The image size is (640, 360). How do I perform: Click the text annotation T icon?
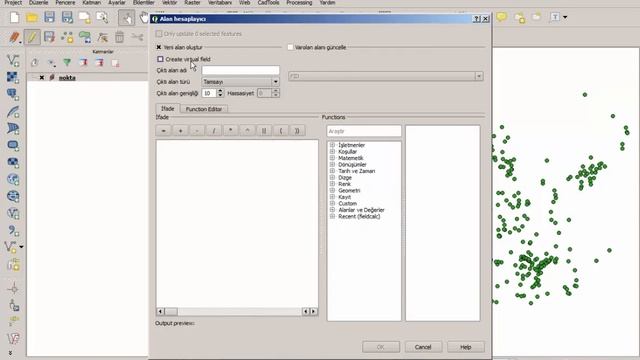coord(556,17)
